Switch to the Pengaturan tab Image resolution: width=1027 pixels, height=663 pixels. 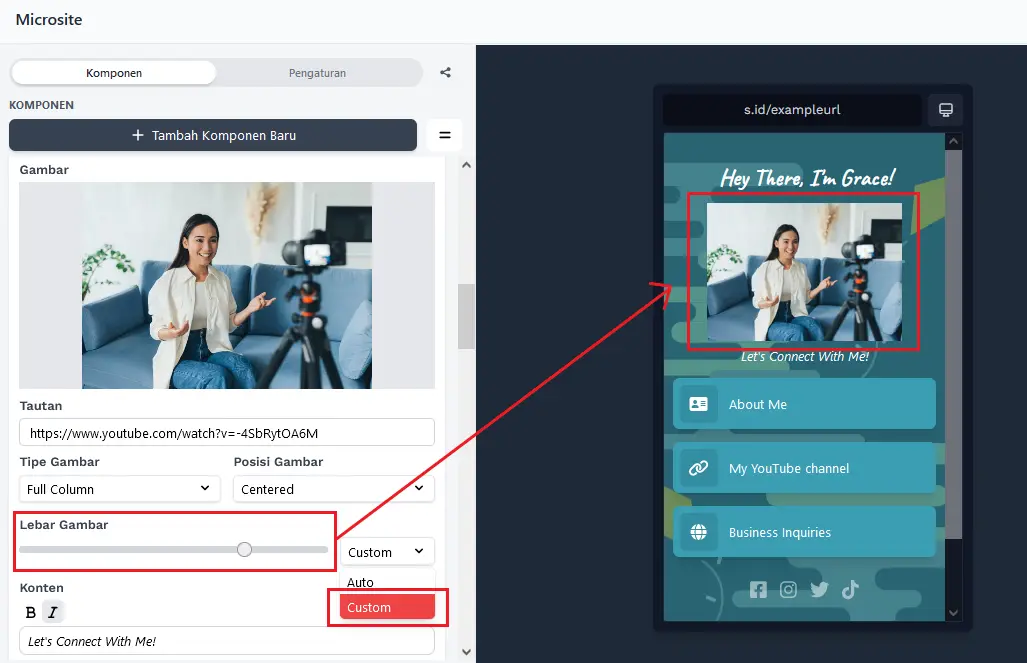317,73
